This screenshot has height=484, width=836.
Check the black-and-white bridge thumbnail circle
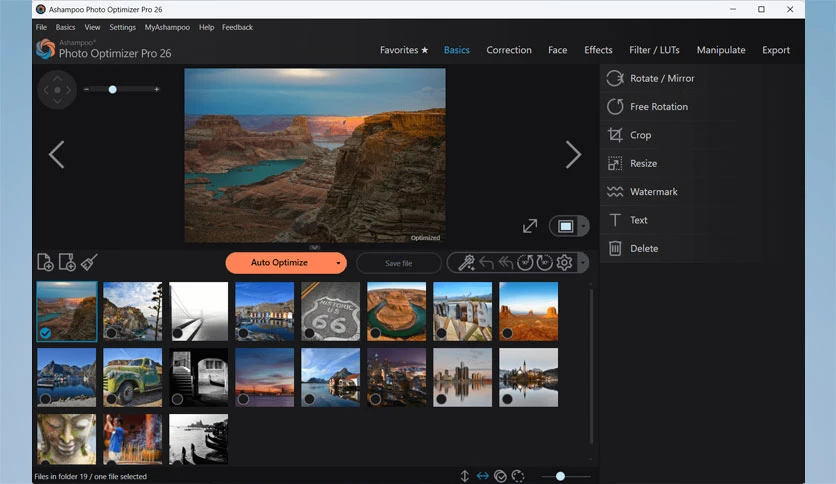pos(178,334)
